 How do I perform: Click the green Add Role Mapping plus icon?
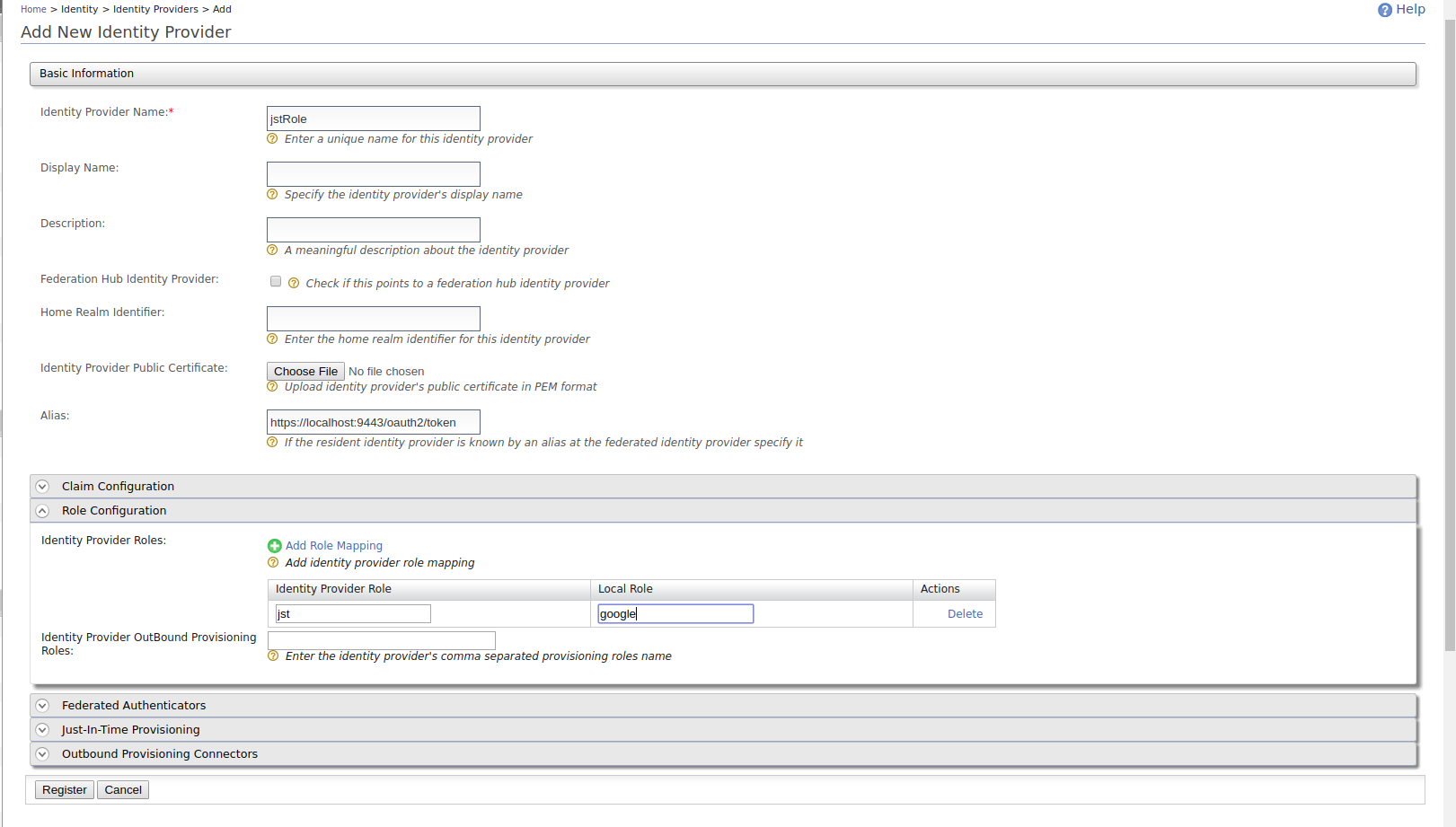pos(275,546)
